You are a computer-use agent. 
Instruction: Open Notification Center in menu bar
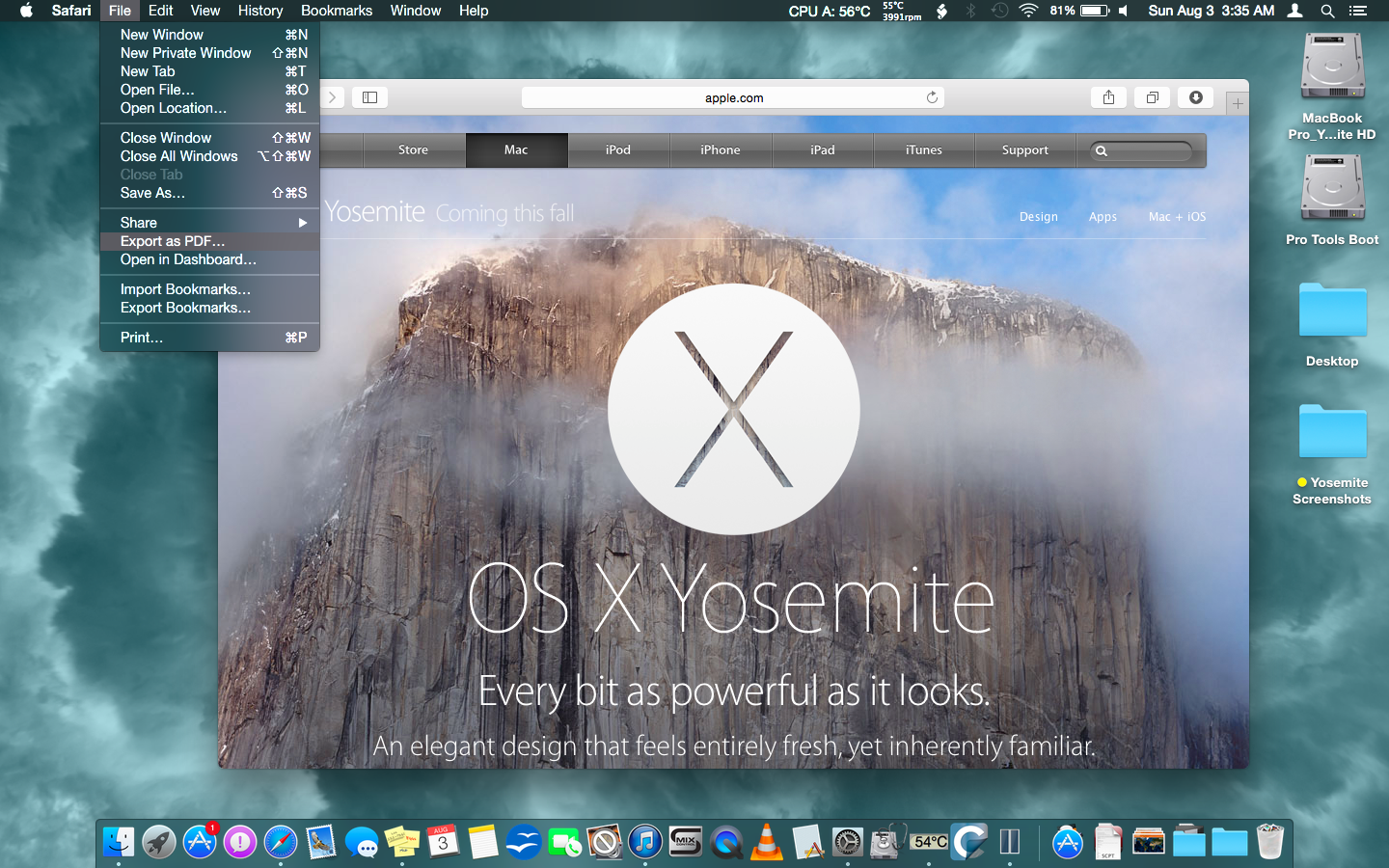point(1358,11)
